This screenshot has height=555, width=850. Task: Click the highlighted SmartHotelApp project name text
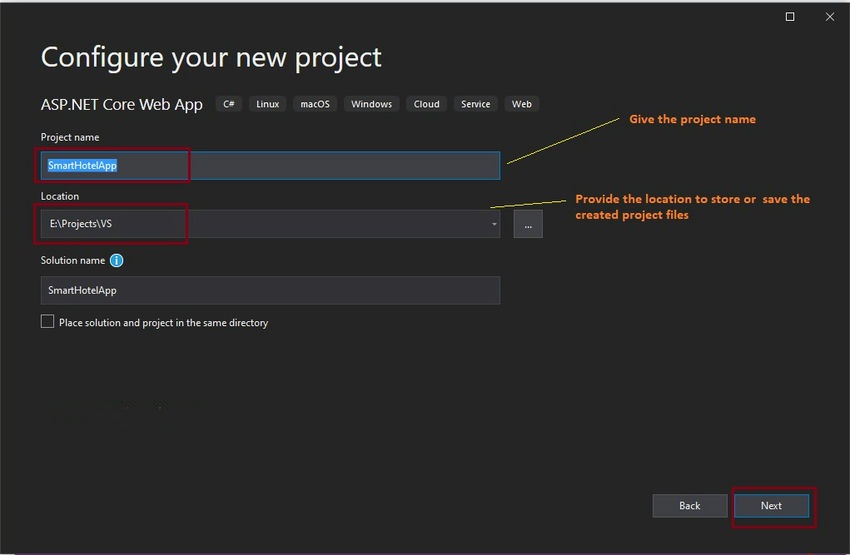tap(82, 165)
